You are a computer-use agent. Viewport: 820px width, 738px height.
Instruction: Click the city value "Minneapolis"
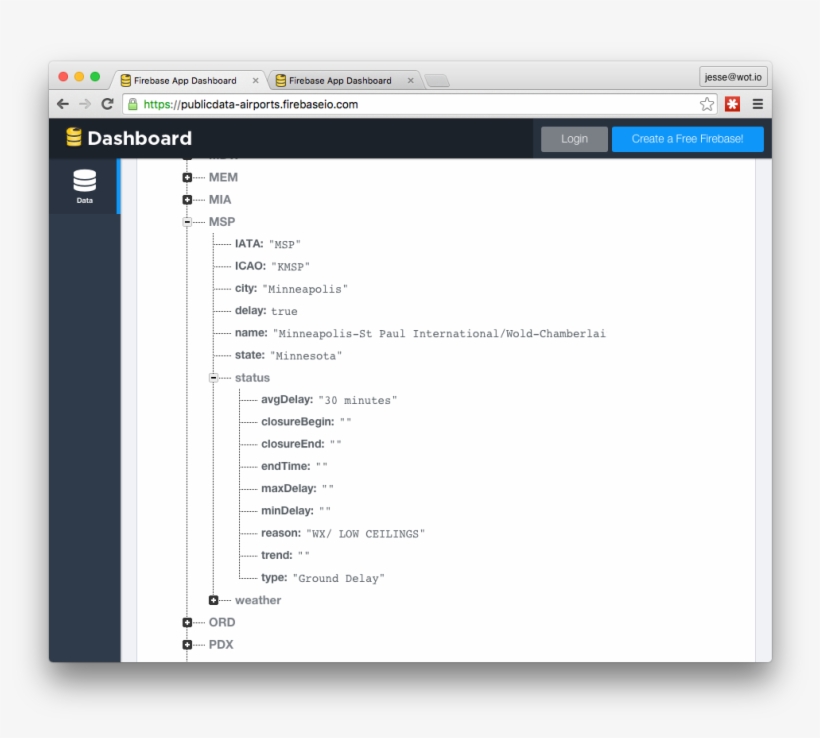click(305, 289)
